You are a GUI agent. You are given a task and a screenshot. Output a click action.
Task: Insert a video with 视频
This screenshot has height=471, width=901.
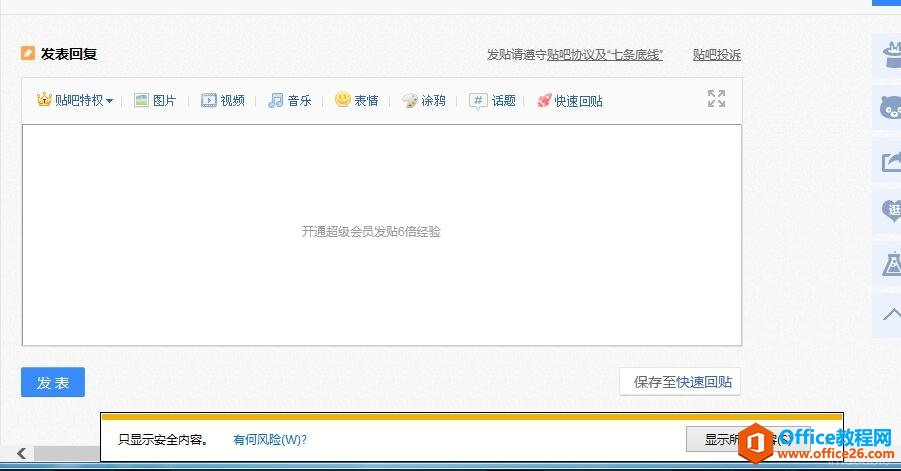point(223,101)
